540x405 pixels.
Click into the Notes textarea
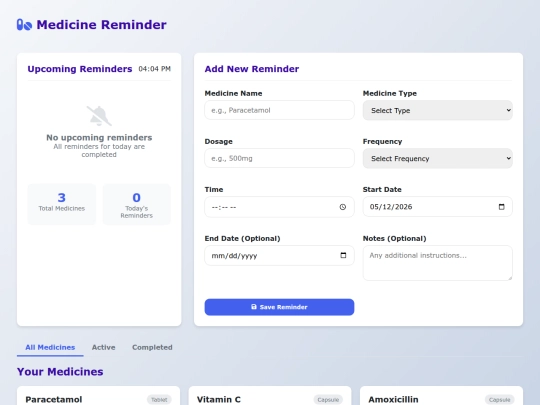tap(437, 263)
